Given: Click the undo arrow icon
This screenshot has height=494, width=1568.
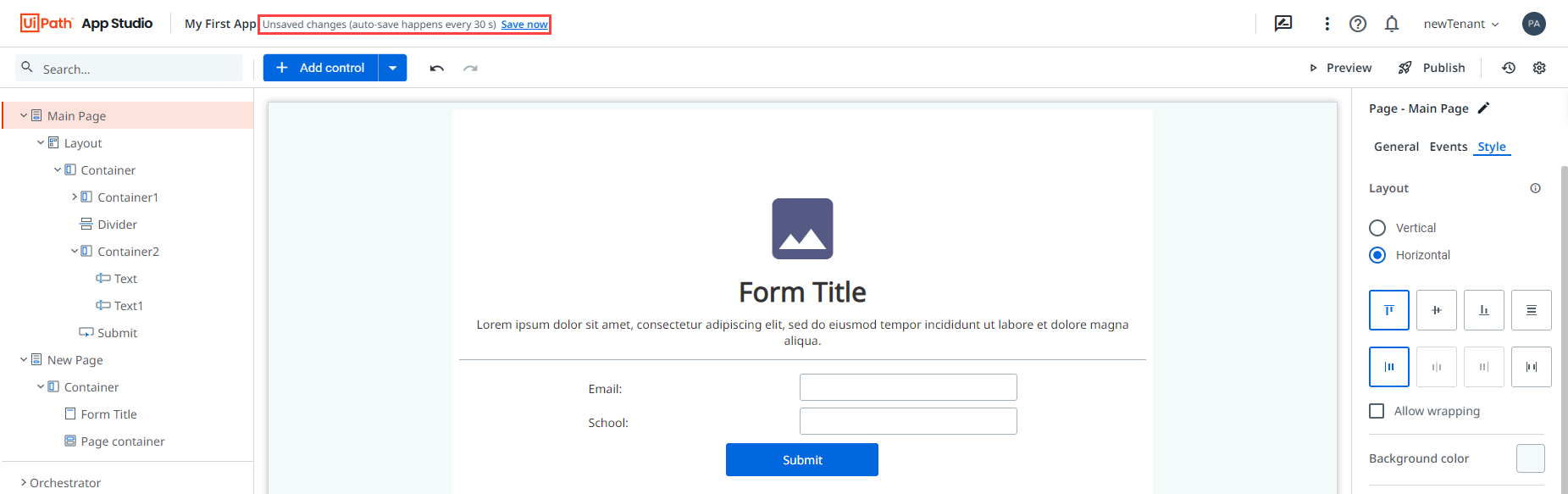Looking at the screenshot, I should [x=437, y=68].
